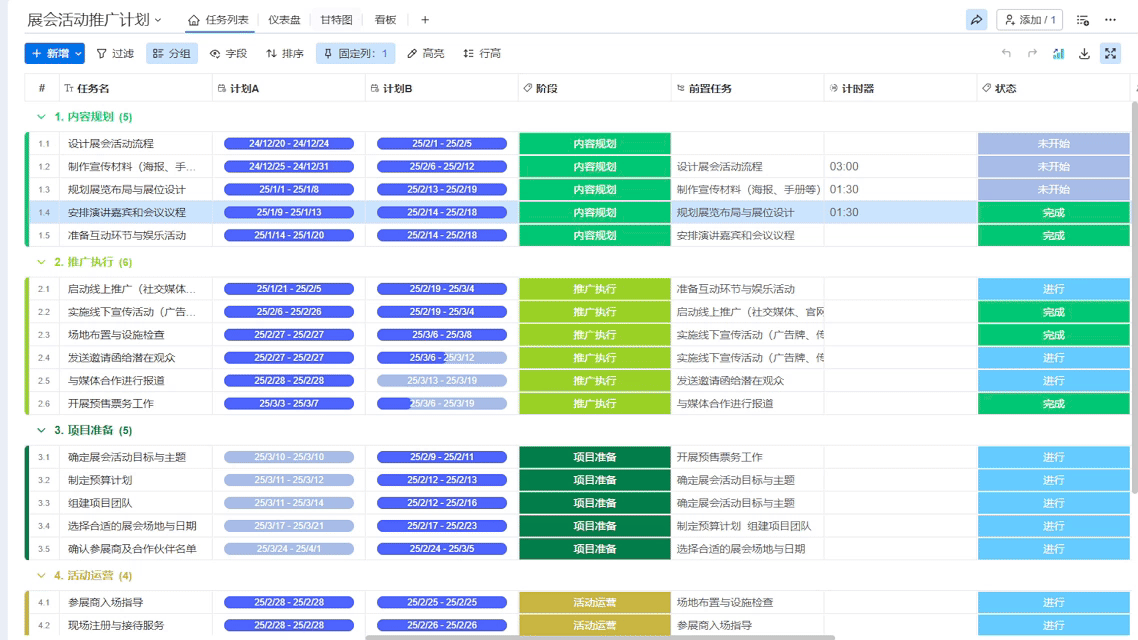Select the green 内容规划 stage tag

click(597, 142)
